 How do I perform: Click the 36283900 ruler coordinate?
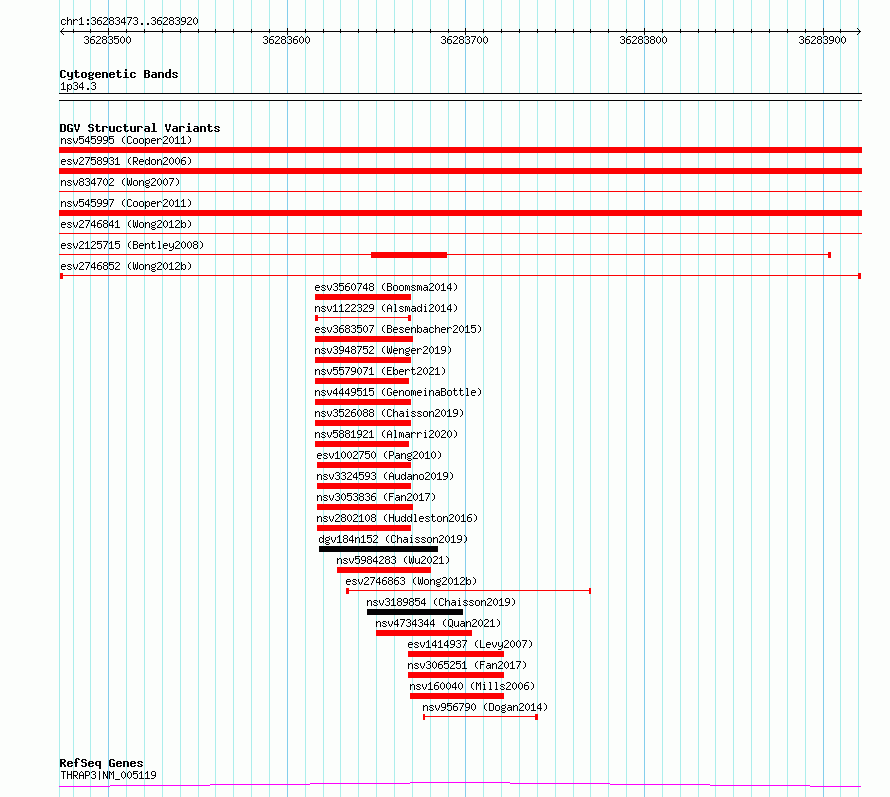pos(822,40)
